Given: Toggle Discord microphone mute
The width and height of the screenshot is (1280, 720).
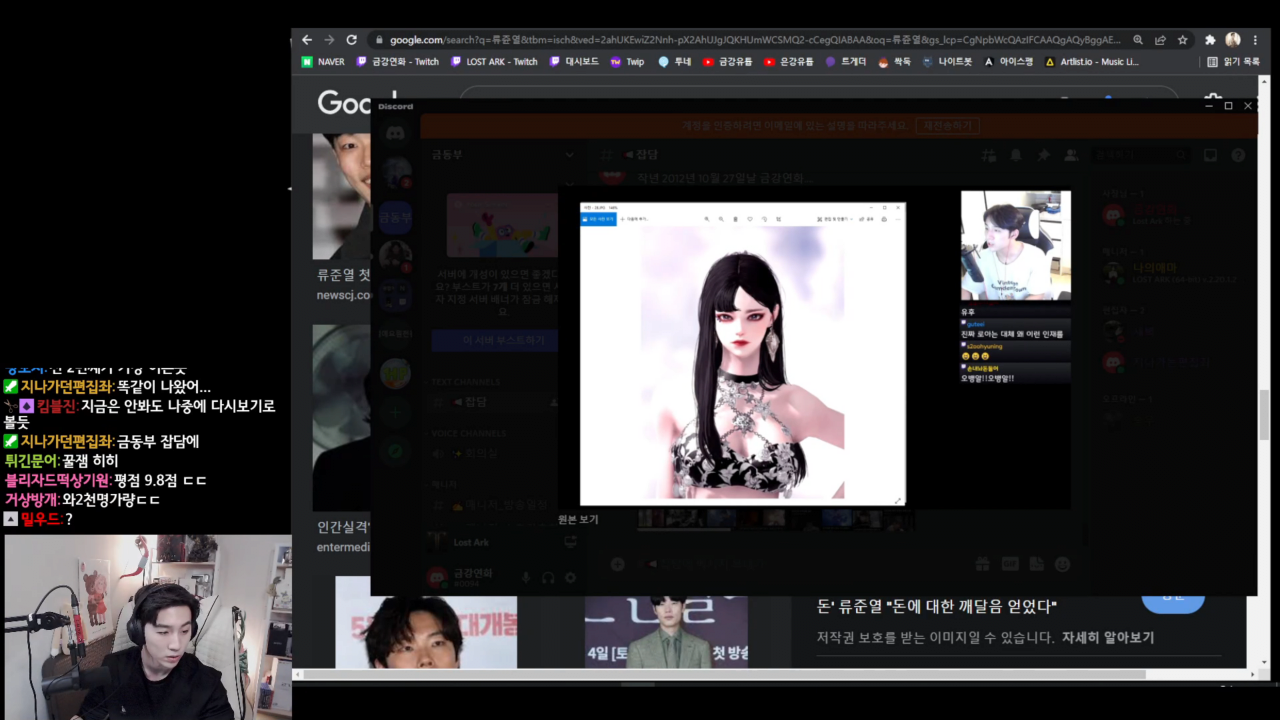Looking at the screenshot, I should click(x=526, y=577).
